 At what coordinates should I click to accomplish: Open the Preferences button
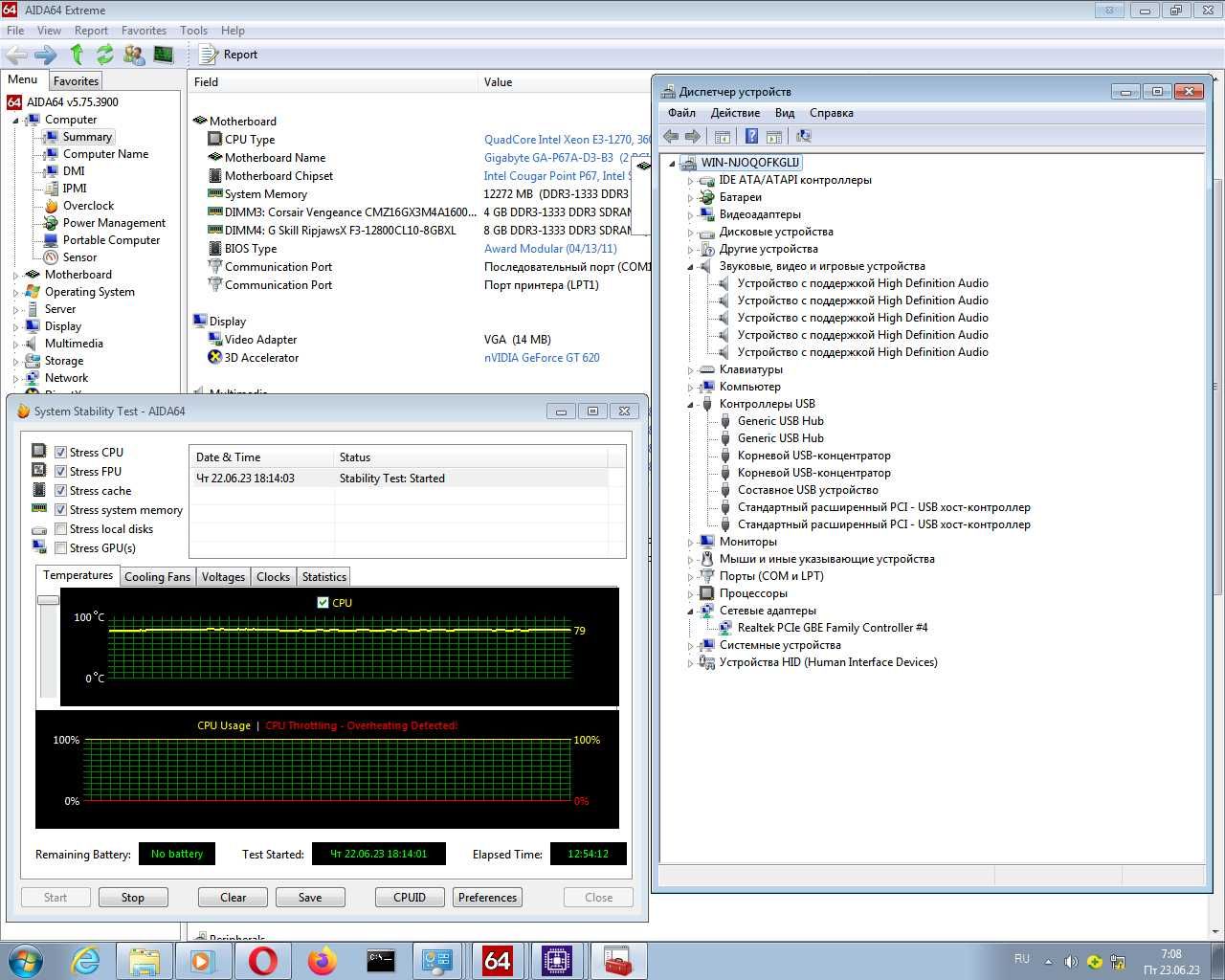487,898
